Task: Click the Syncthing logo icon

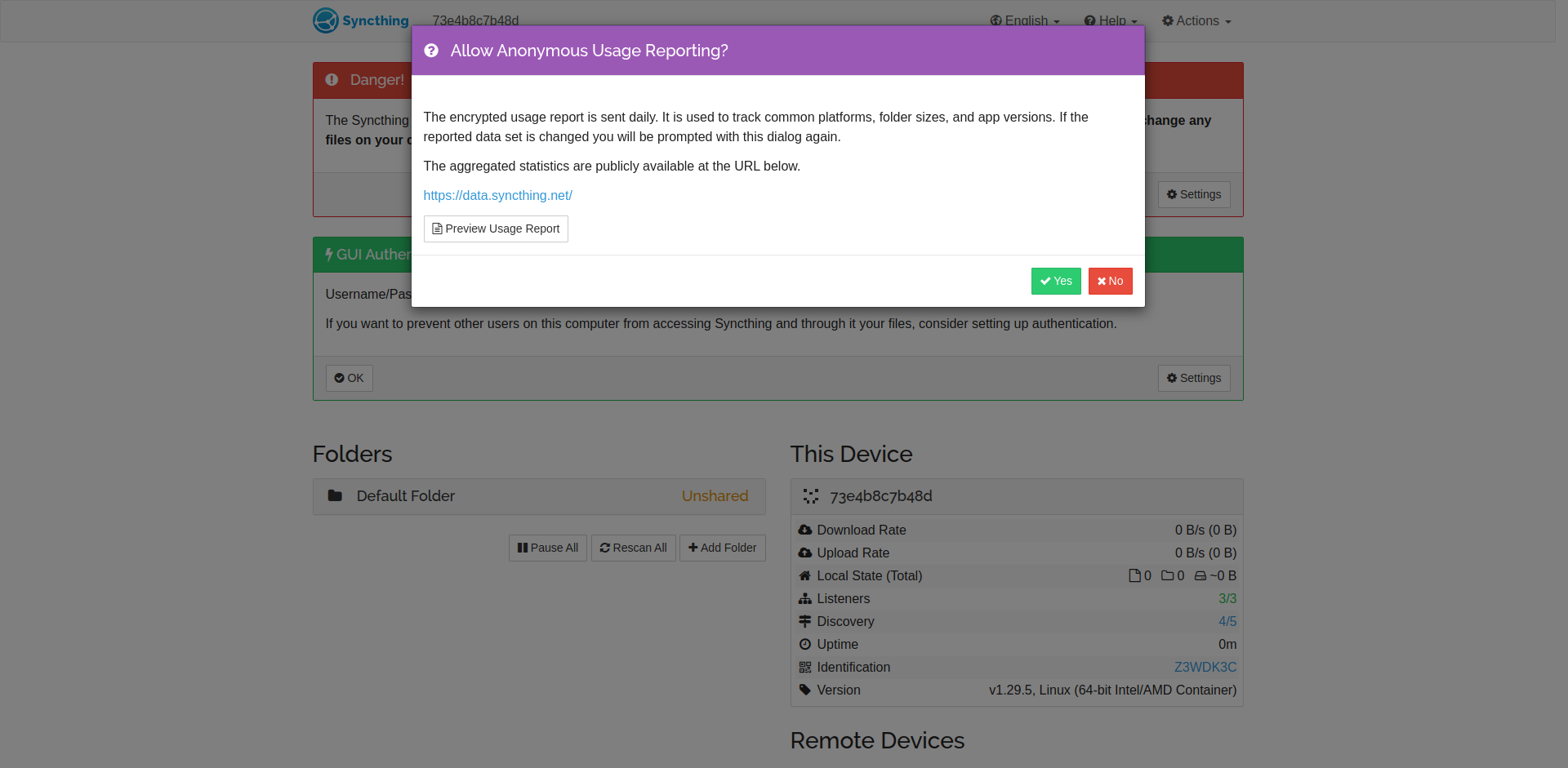Action: tap(325, 20)
